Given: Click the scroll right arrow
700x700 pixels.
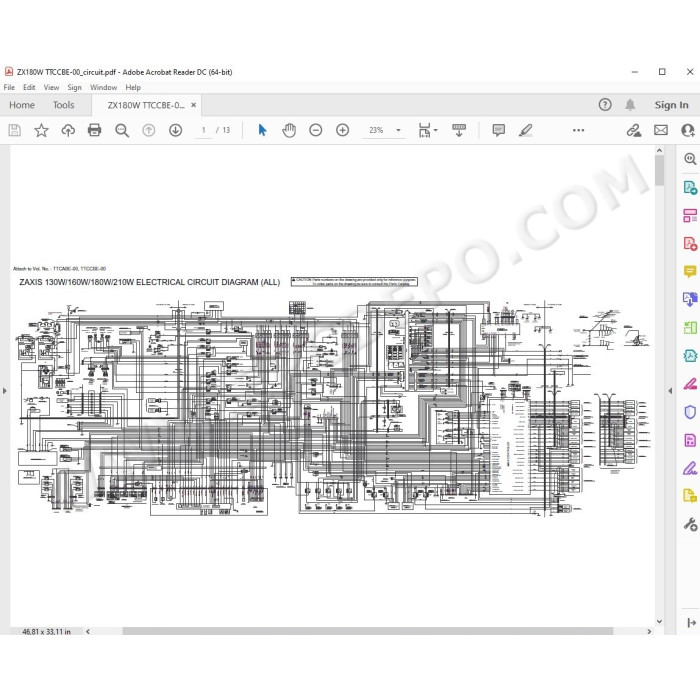Looking at the screenshot, I should click(x=649, y=631).
